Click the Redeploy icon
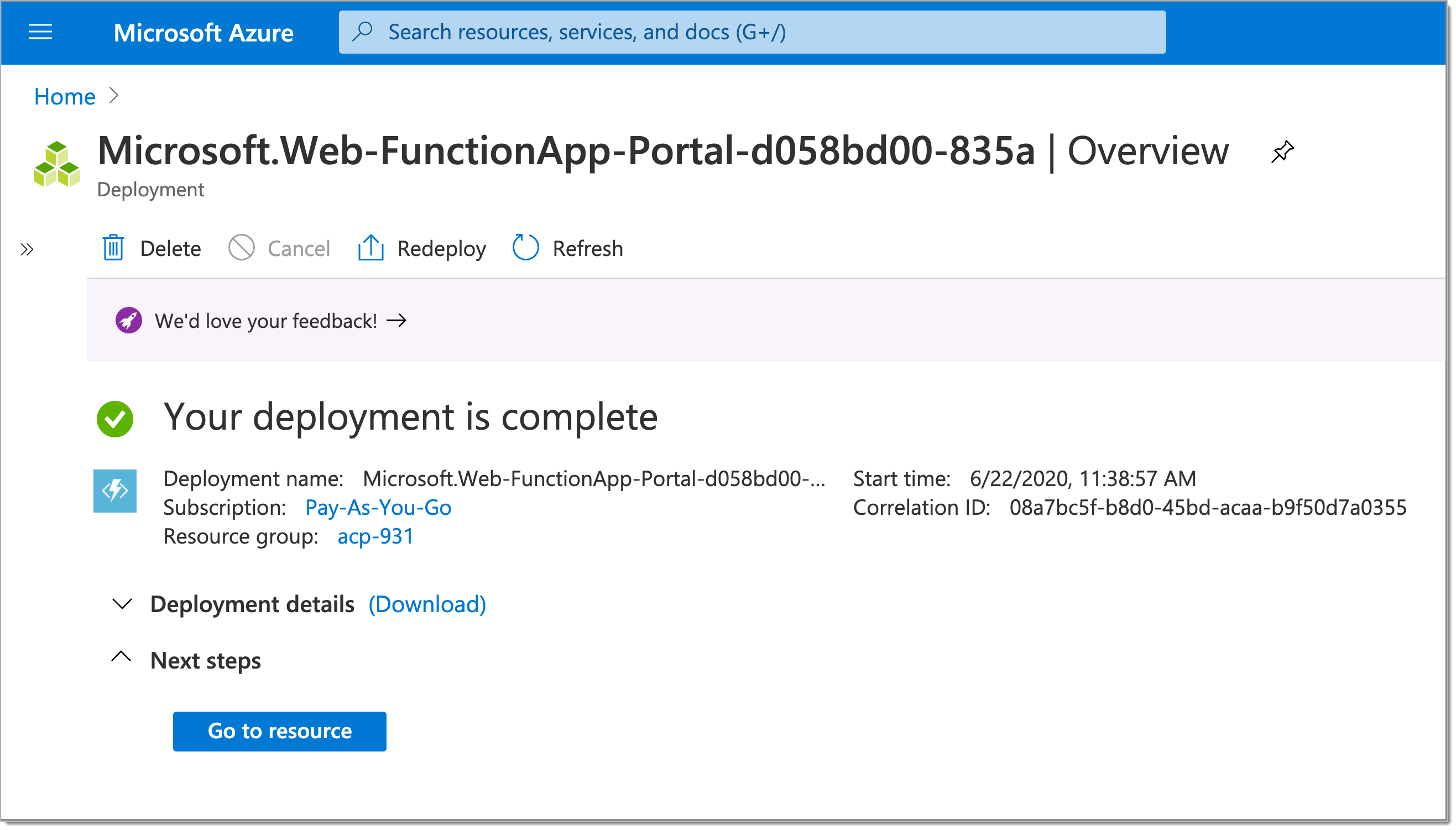The height and width of the screenshot is (830, 1456). pos(371,248)
